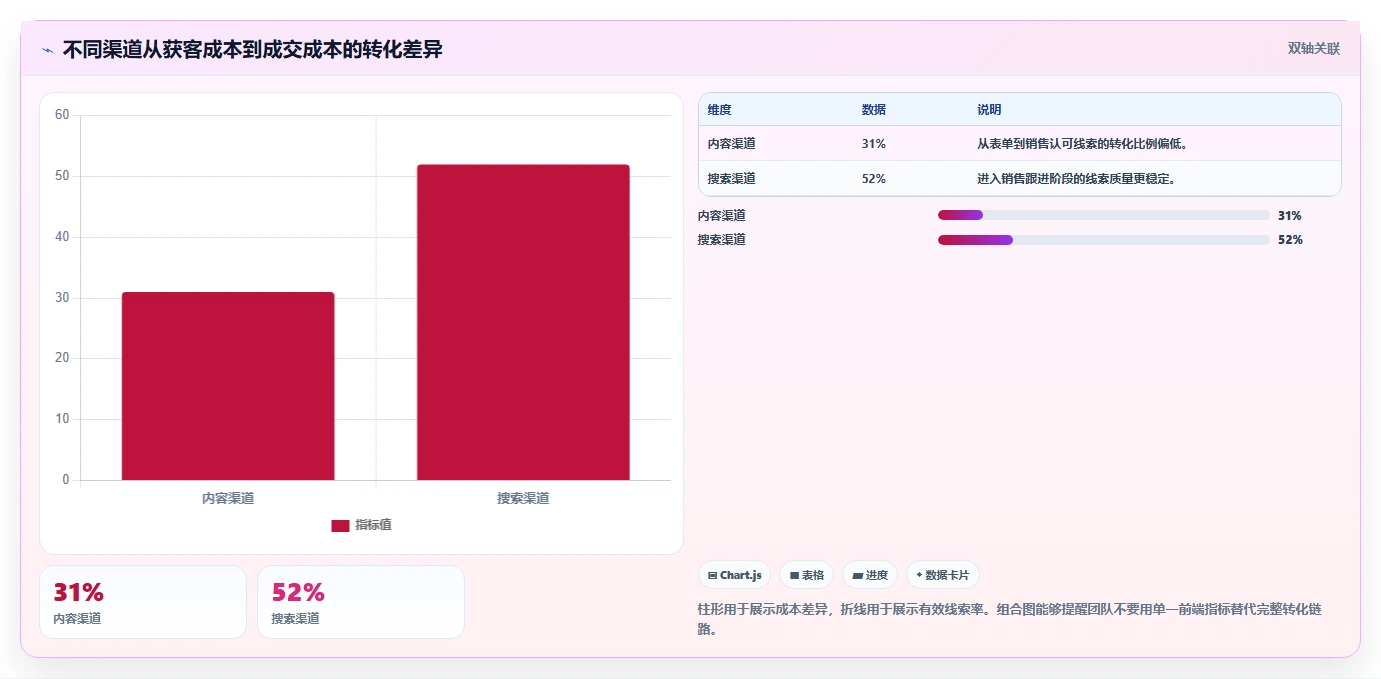
Task: Click the 52% value next to progress bar
Action: click(1290, 239)
